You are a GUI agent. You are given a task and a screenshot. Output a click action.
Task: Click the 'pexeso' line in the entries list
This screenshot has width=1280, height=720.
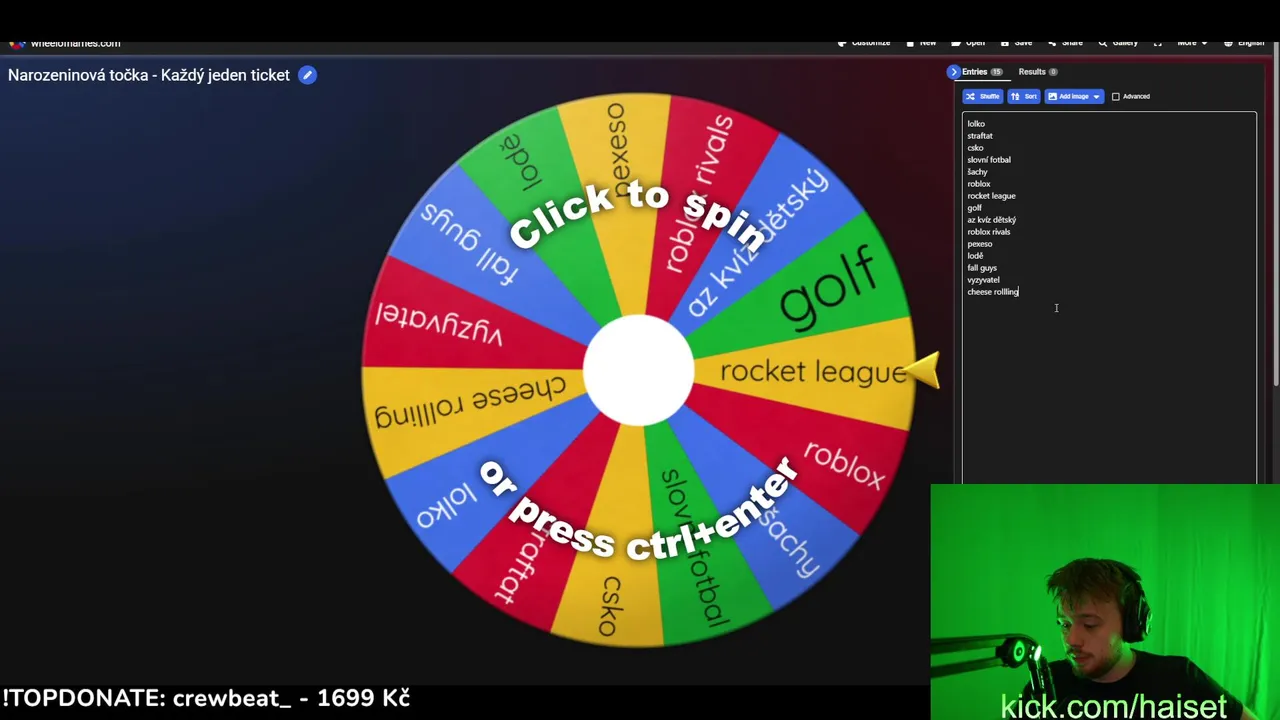coord(980,244)
